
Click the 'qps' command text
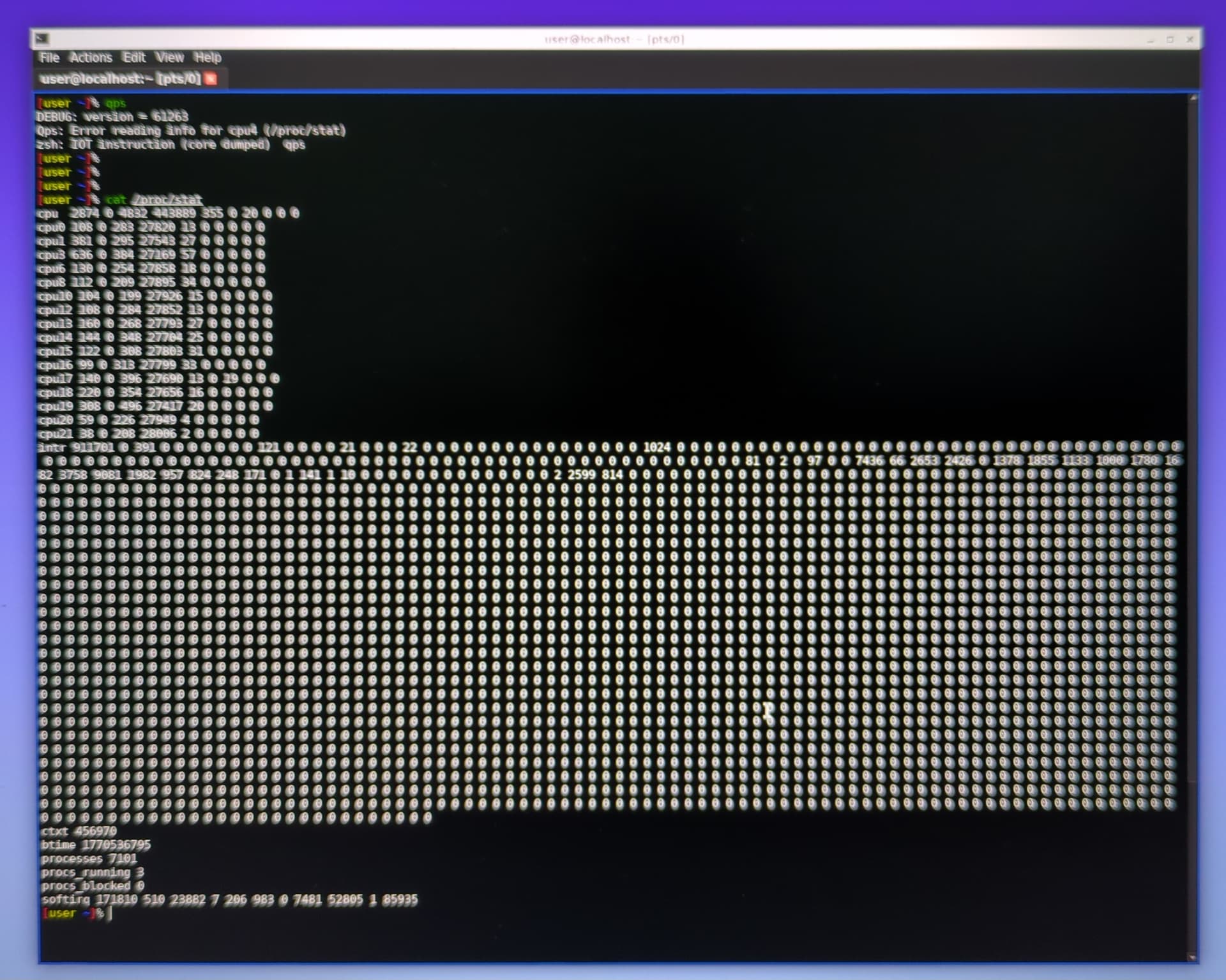coord(116,103)
